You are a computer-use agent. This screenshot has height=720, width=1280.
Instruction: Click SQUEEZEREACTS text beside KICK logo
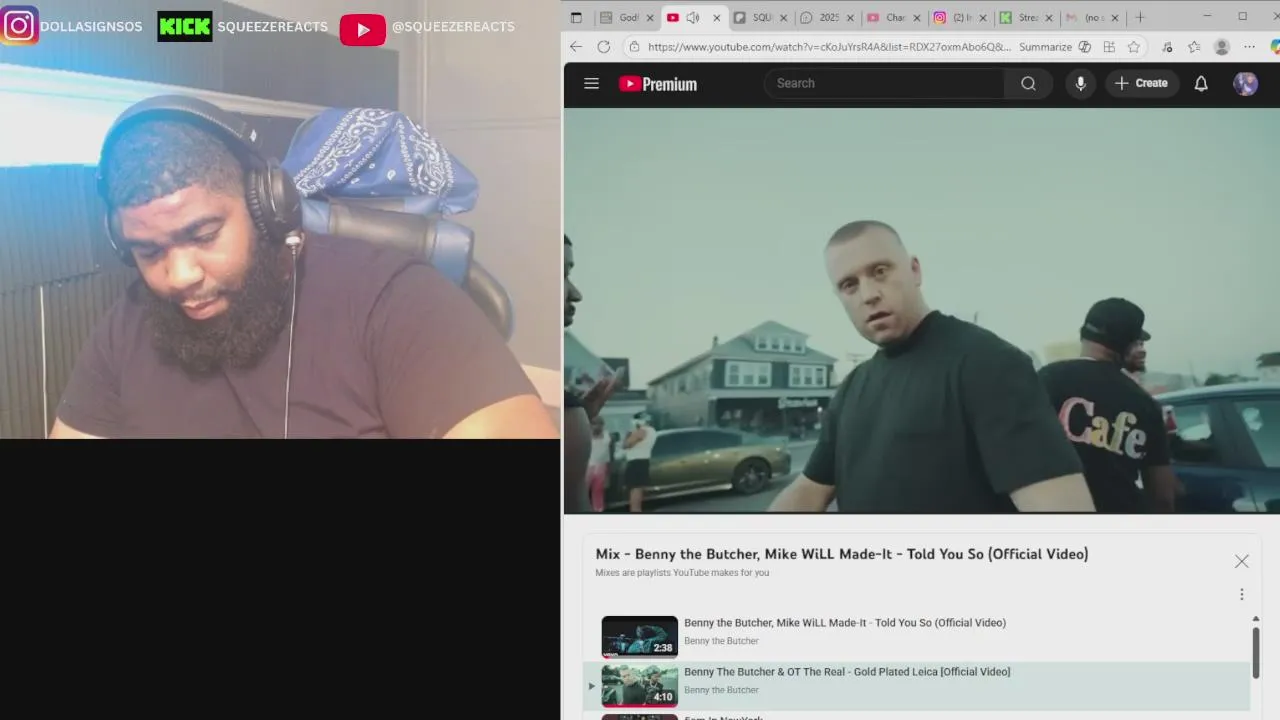(272, 27)
